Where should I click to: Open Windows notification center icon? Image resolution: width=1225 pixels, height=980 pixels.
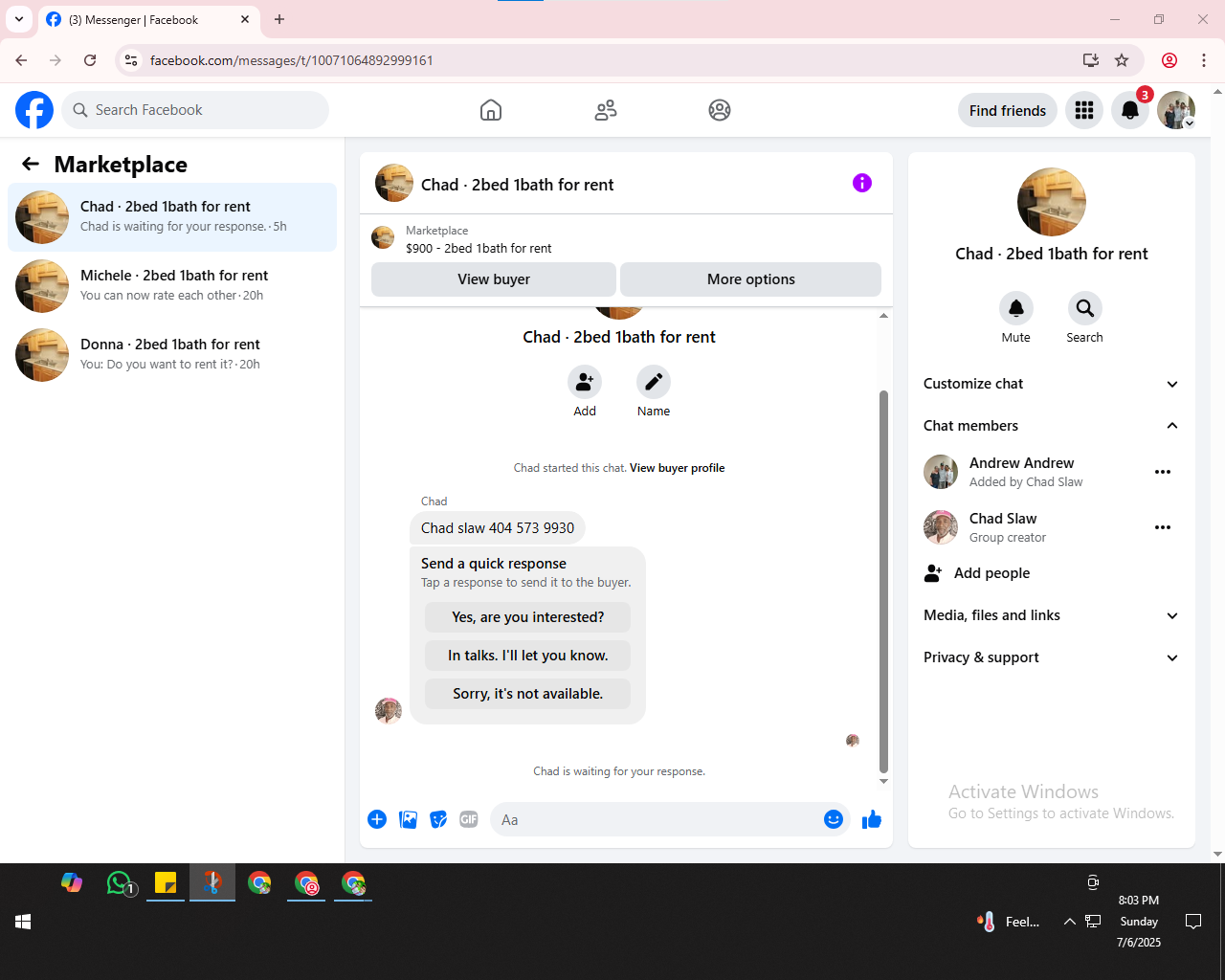(x=1193, y=922)
